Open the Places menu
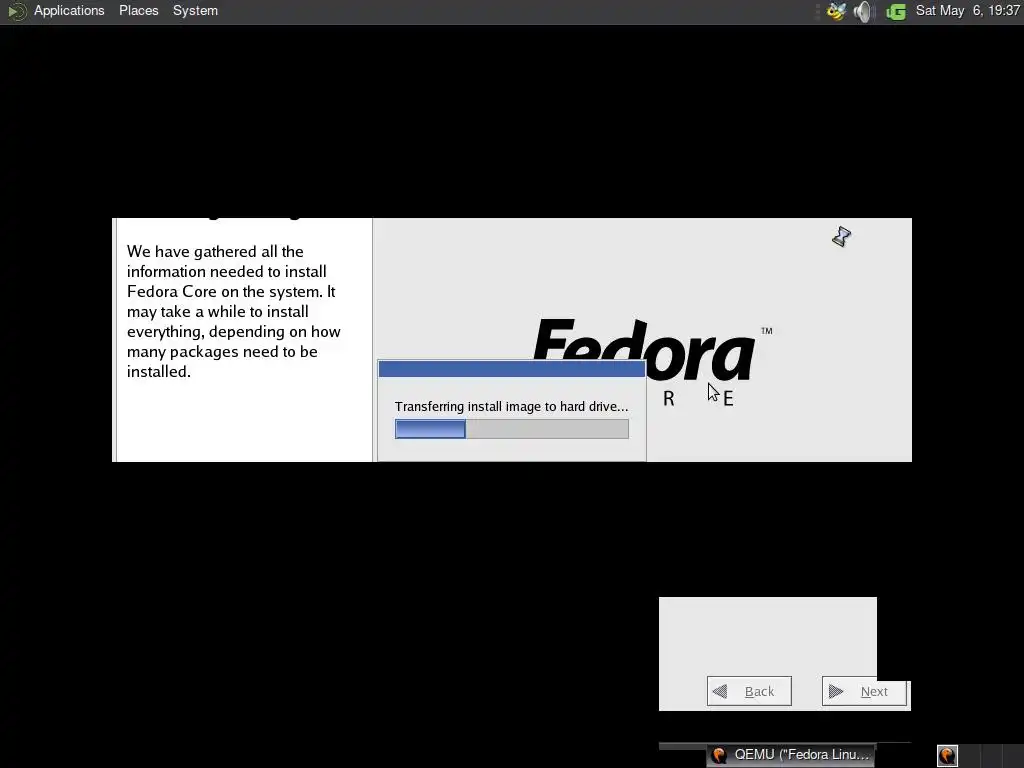1024x768 pixels. click(138, 10)
